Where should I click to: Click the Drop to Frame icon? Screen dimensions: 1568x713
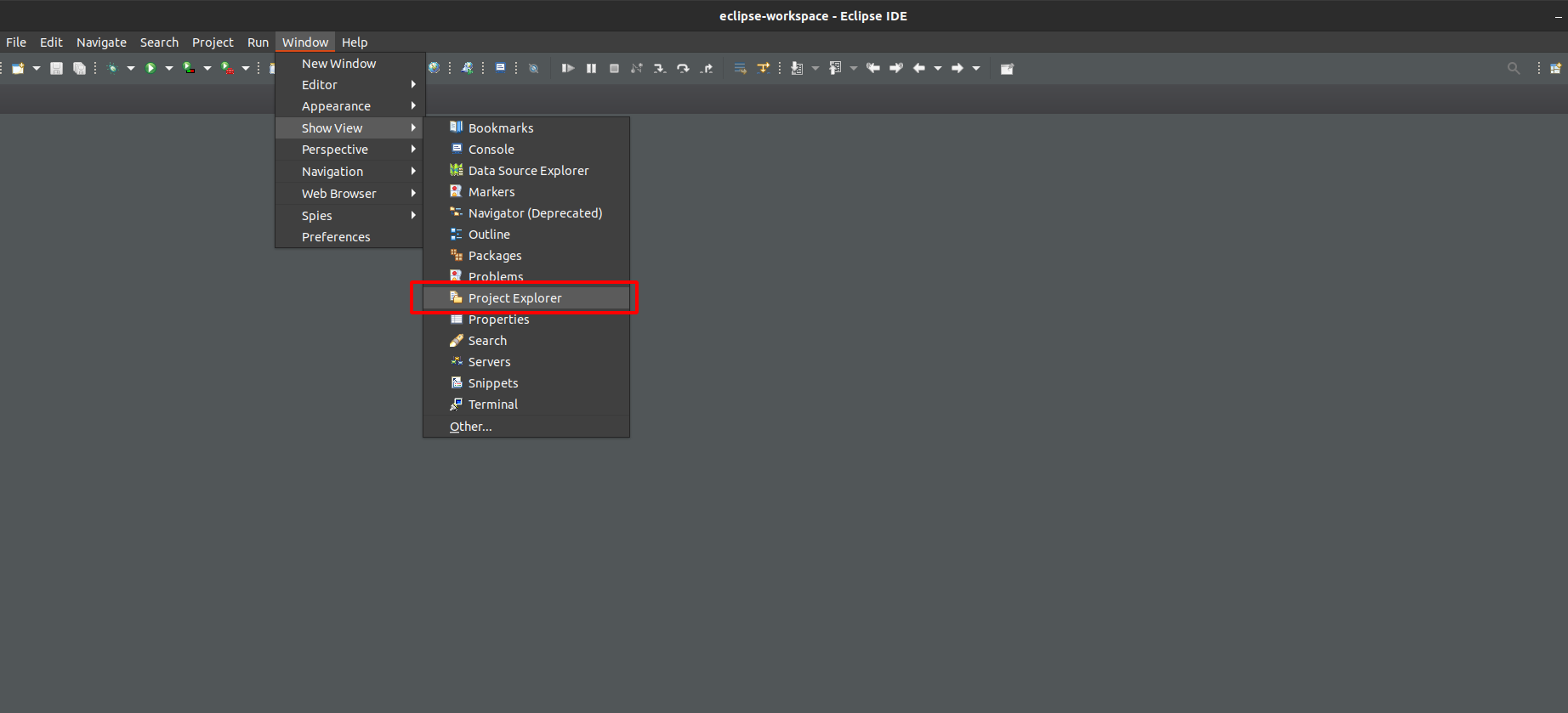(x=740, y=68)
